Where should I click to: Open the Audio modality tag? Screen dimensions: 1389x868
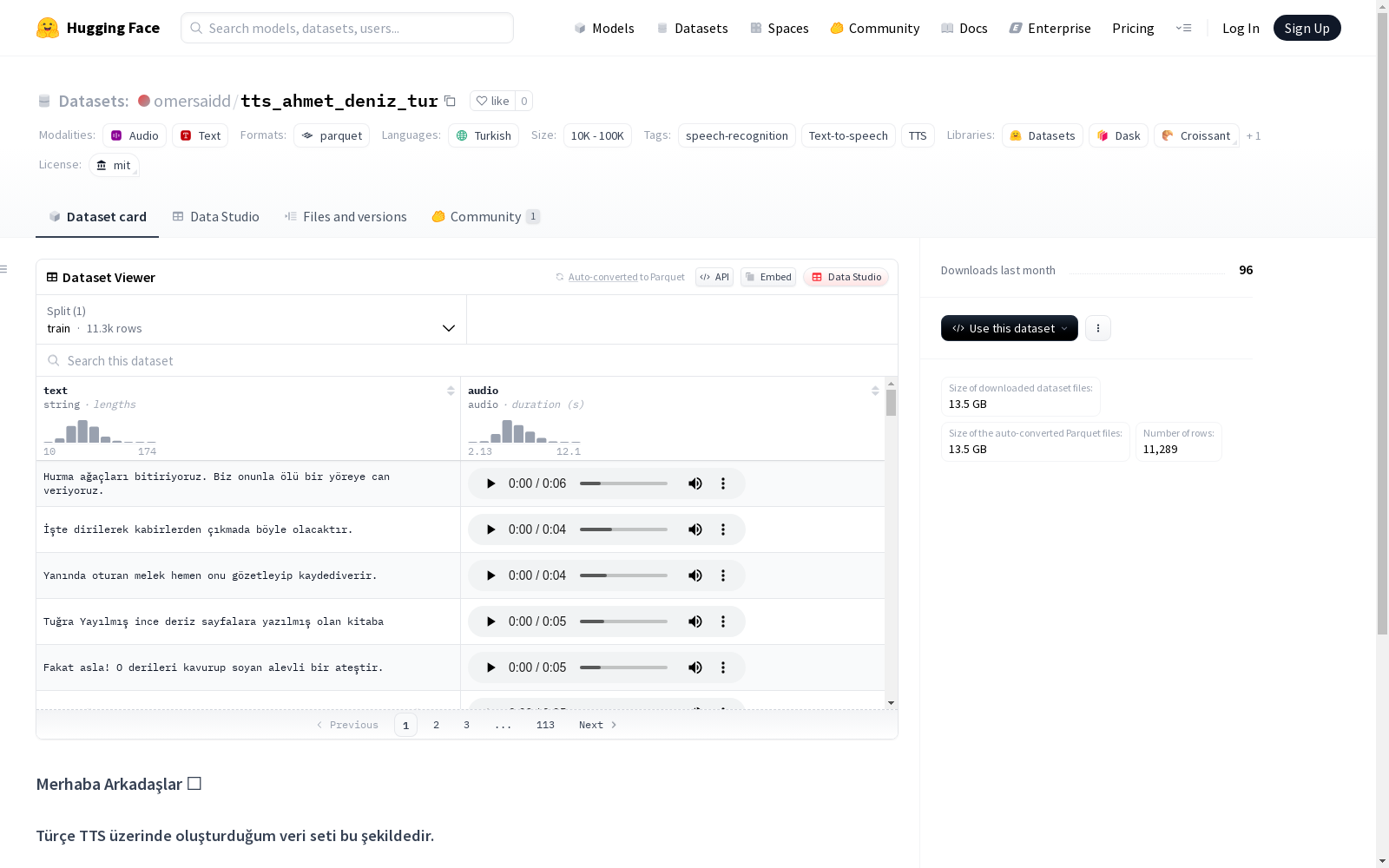coord(135,135)
